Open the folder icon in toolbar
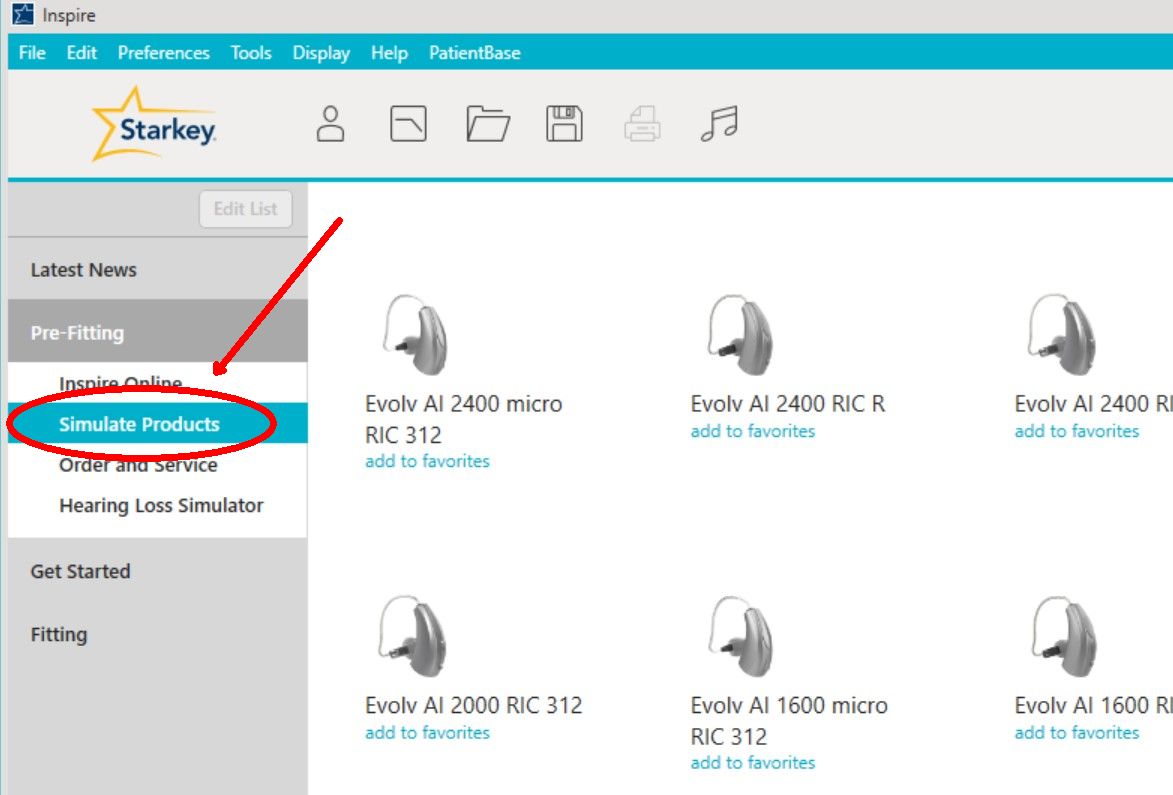1173x795 pixels. pos(488,123)
